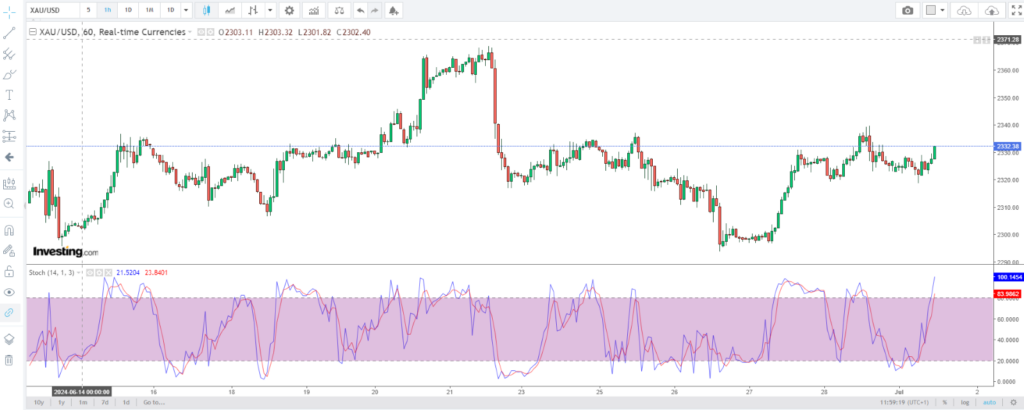This screenshot has width=1024, height=410.
Task: Switch to the 5 minute interval
Action: click(x=88, y=10)
